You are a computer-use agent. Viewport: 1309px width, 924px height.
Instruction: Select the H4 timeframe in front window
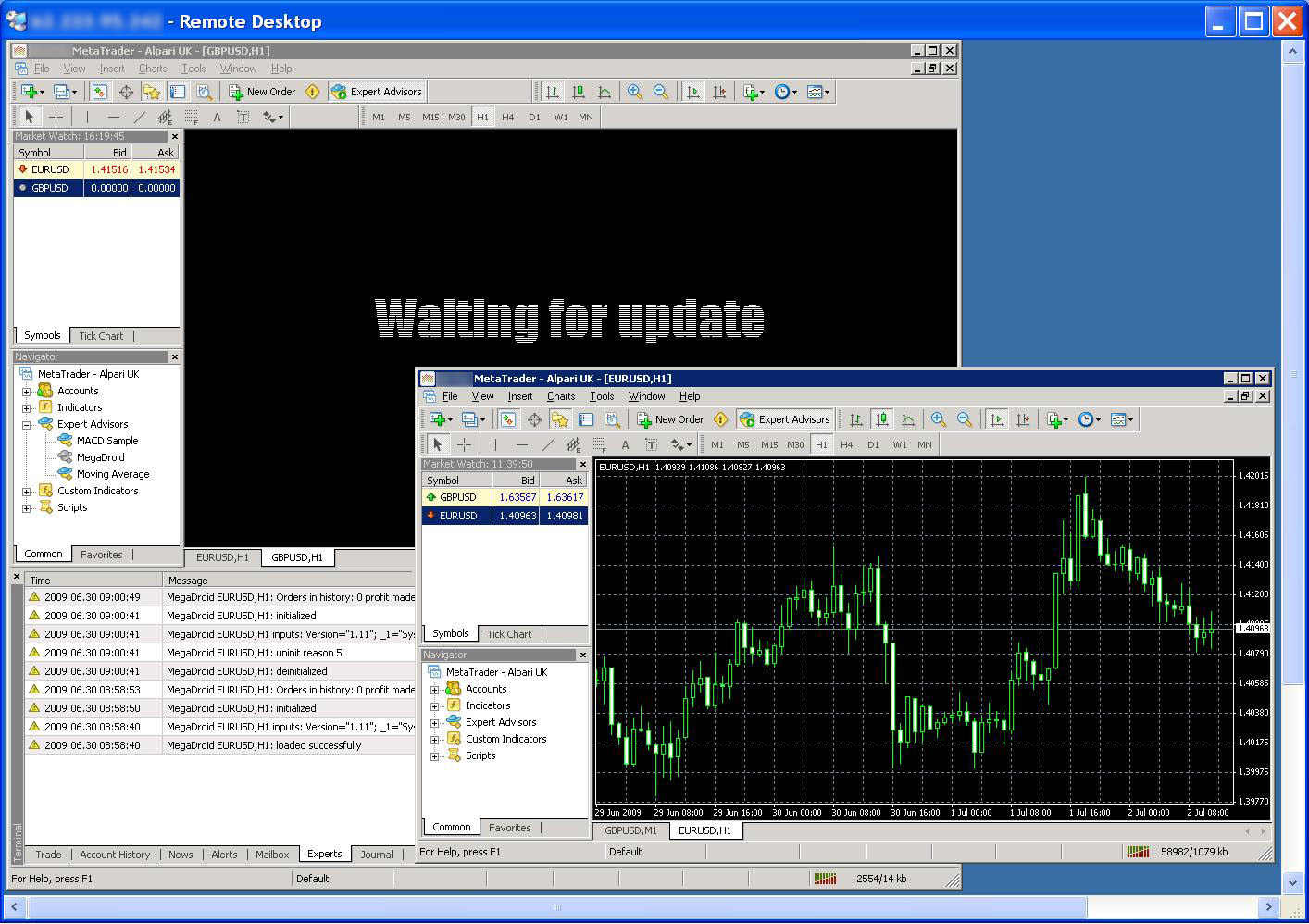tap(847, 444)
